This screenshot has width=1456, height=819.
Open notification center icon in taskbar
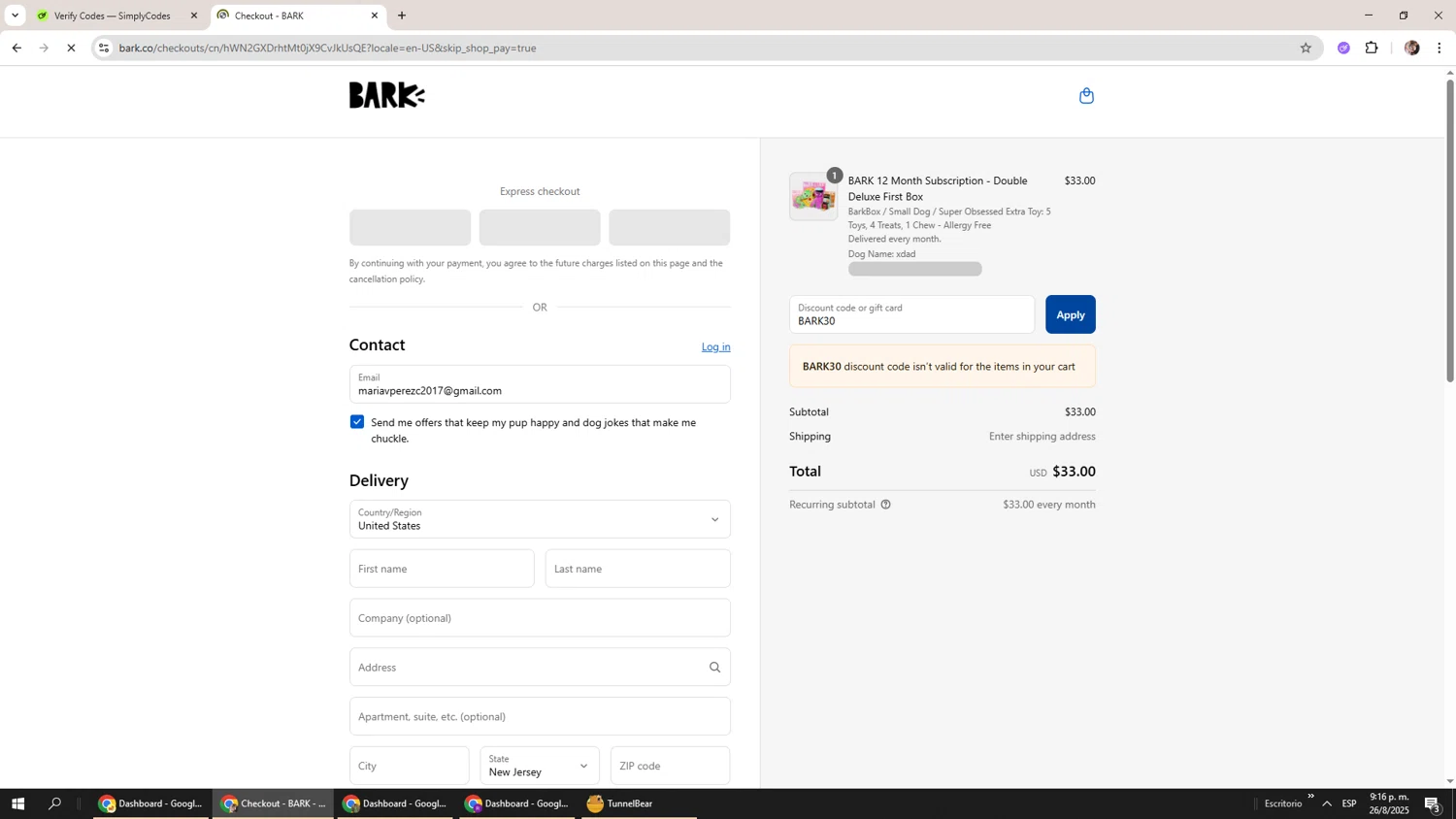[x=1433, y=803]
